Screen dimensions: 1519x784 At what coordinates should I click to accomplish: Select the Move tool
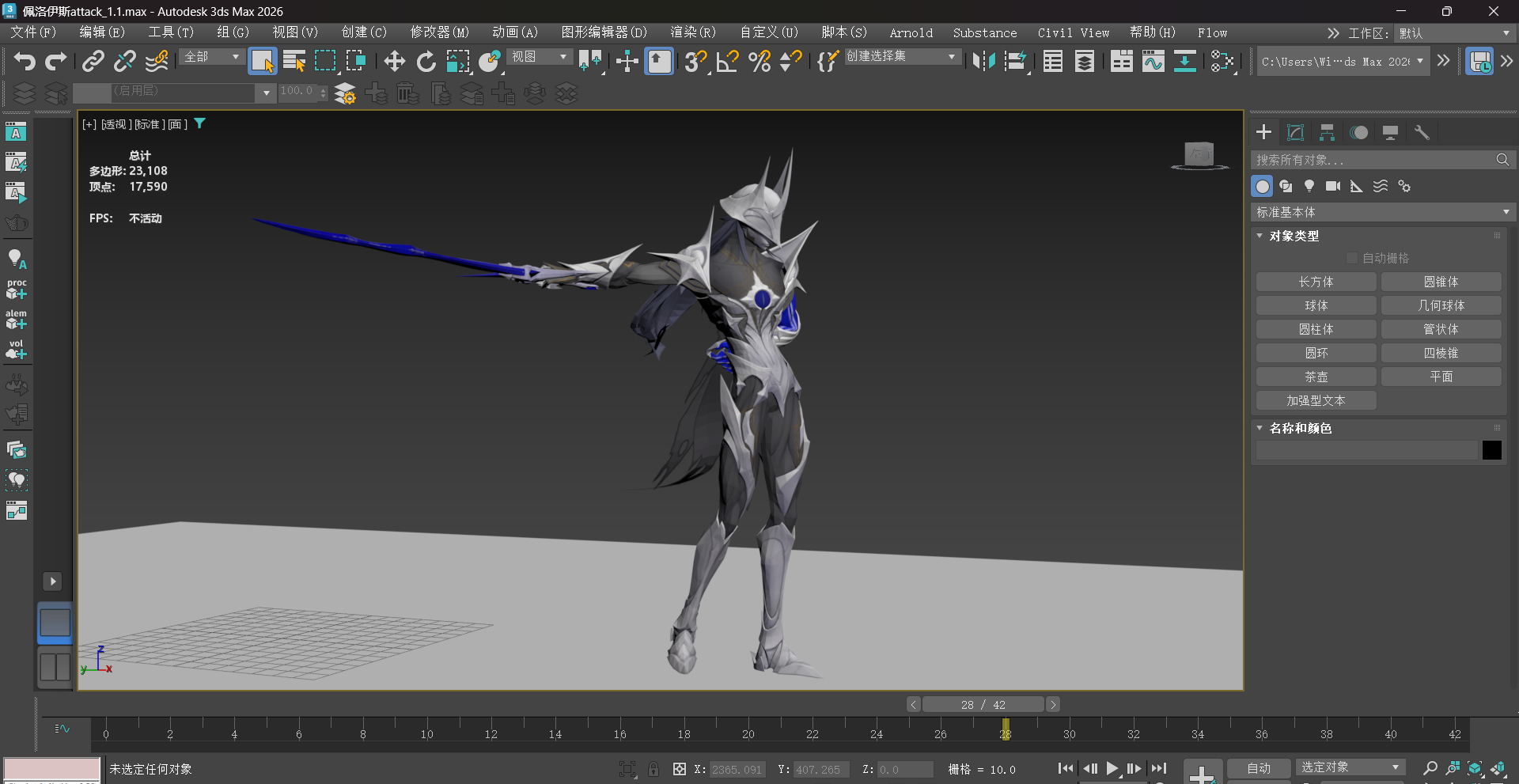click(394, 61)
